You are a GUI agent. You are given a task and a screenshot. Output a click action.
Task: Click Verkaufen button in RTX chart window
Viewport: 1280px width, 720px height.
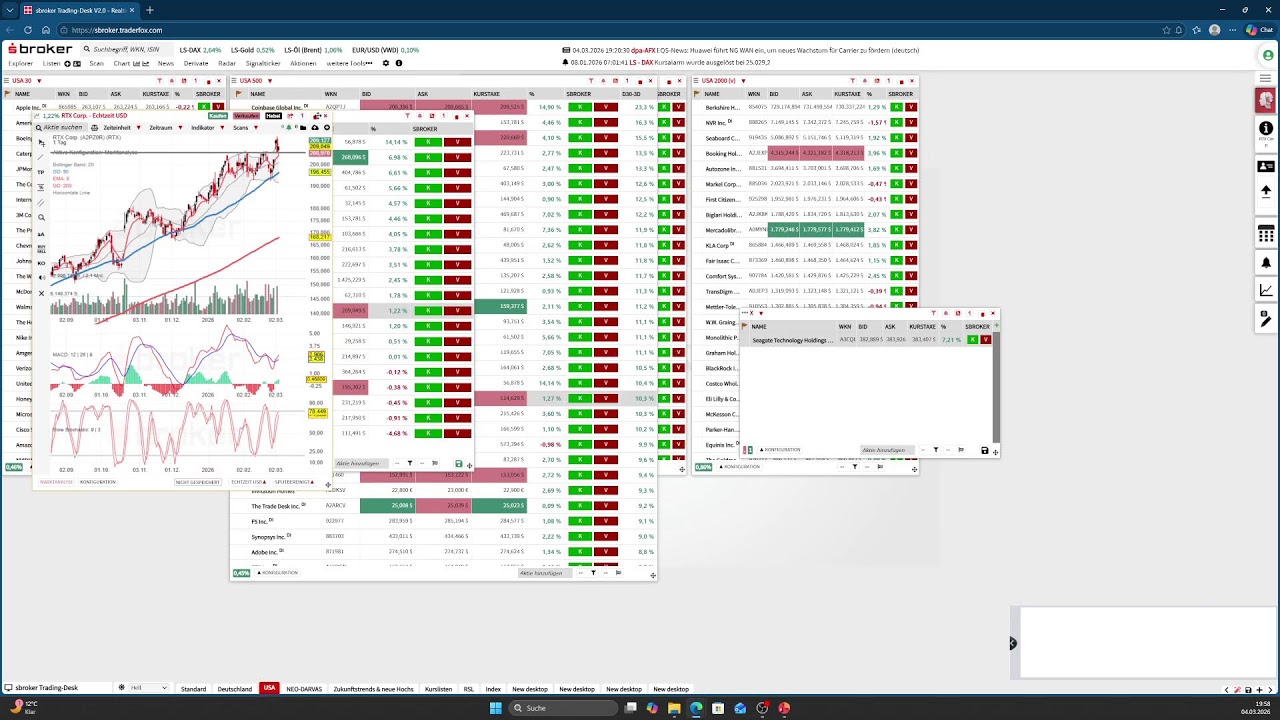point(246,116)
